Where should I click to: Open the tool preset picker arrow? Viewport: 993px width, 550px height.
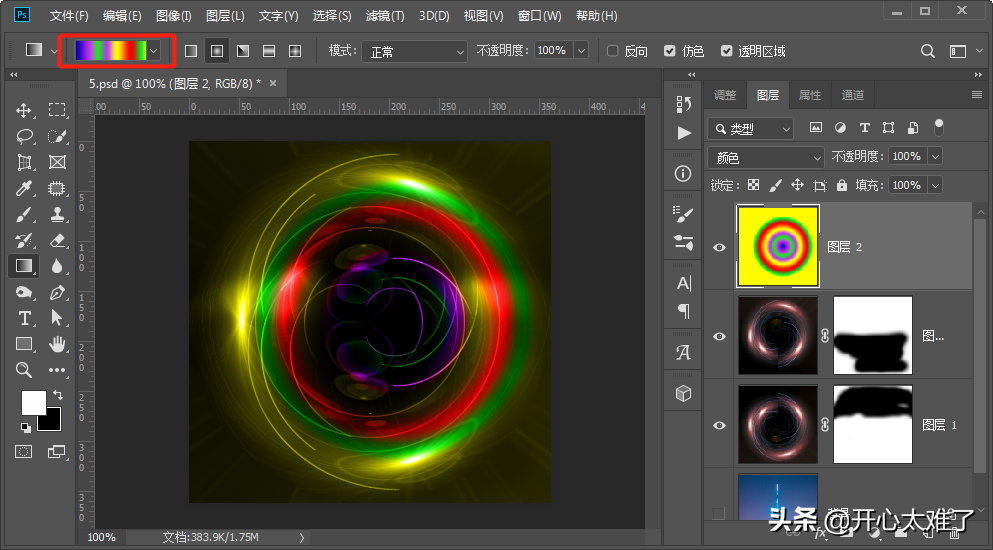point(54,51)
